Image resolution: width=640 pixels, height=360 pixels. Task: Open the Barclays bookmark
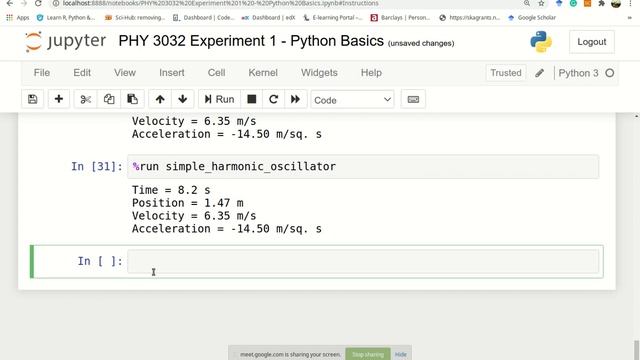click(400, 18)
